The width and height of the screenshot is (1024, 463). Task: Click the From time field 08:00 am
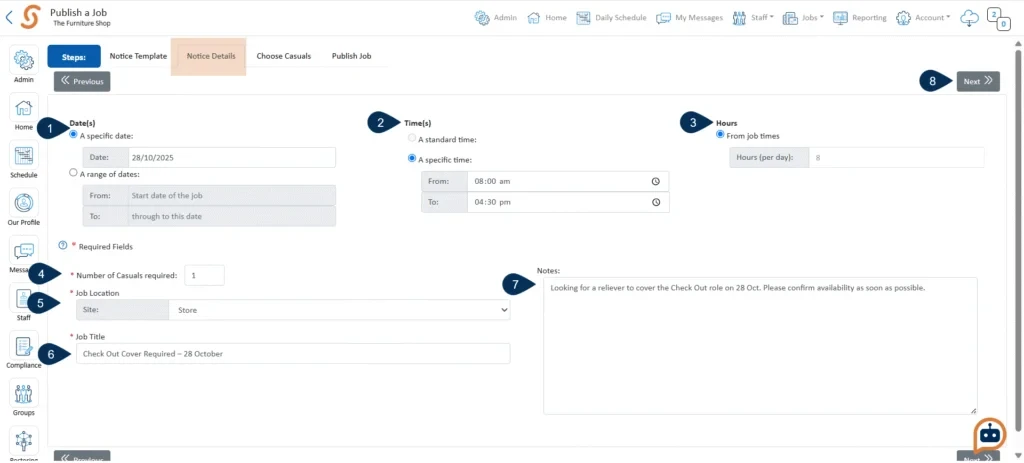click(x=568, y=182)
